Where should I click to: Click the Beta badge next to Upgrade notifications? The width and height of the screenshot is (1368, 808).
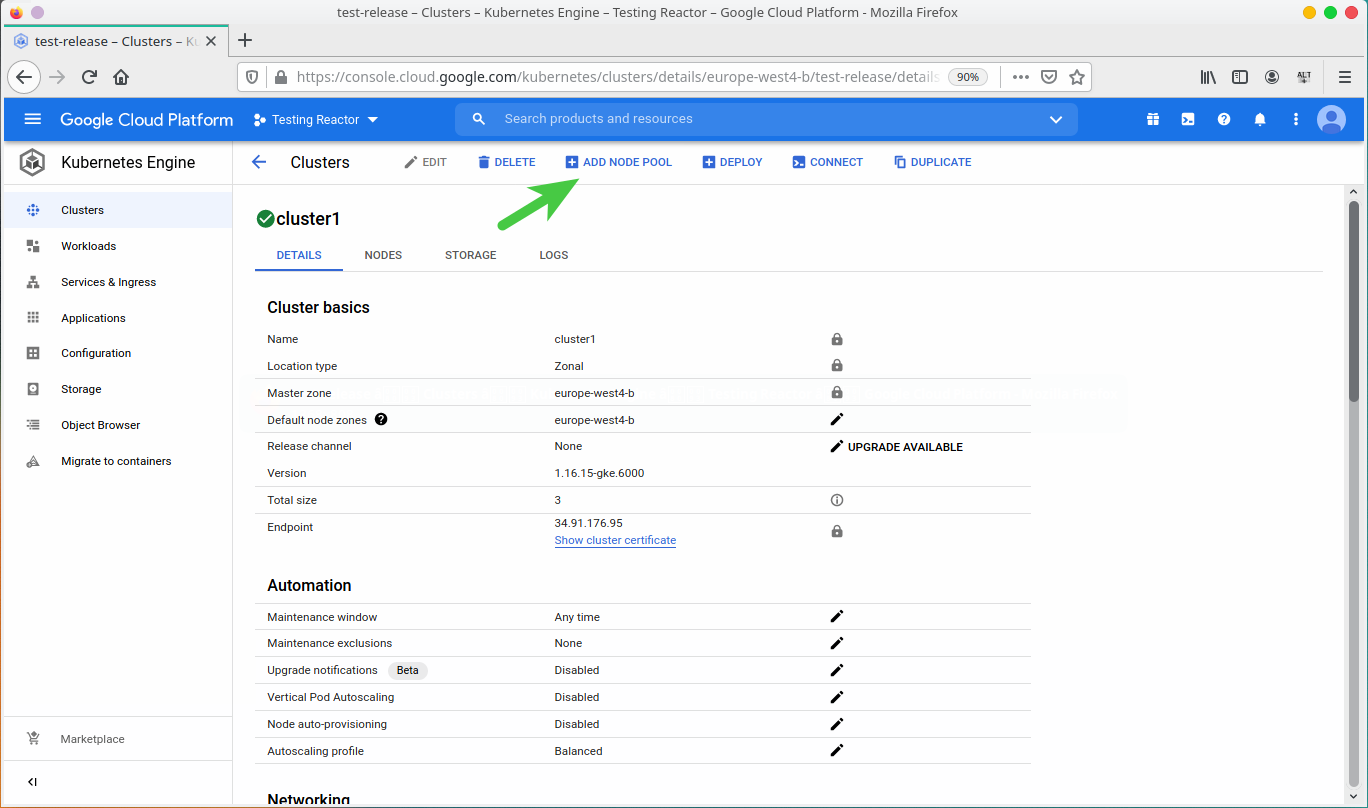click(x=408, y=670)
